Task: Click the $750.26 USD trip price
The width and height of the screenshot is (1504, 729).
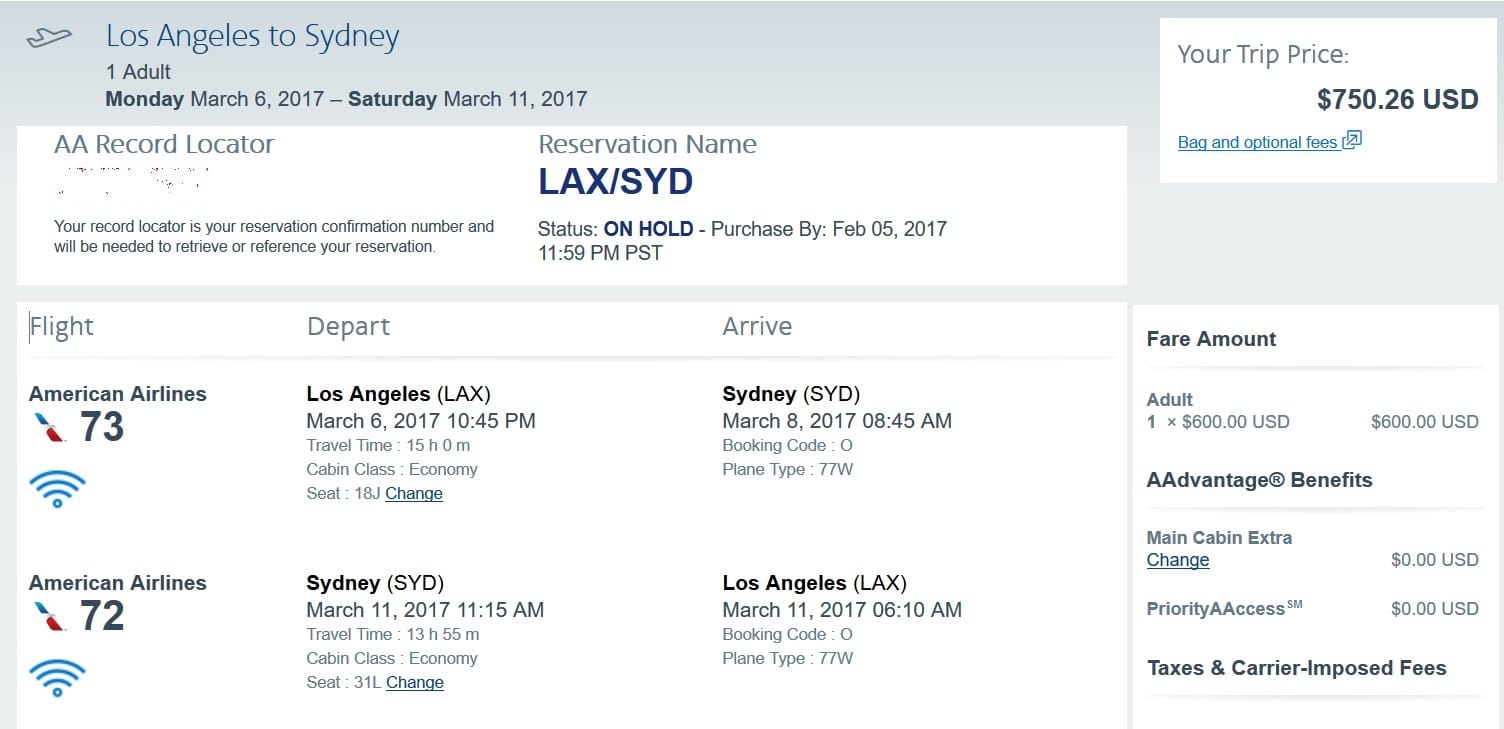Action: click(x=1397, y=99)
